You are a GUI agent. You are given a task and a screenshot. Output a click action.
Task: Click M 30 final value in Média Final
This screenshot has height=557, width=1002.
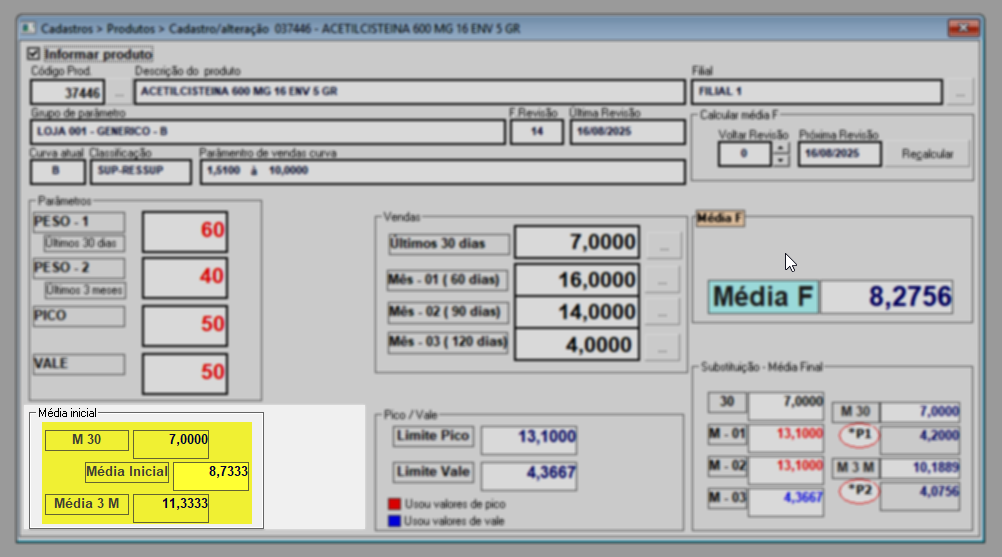click(920, 412)
